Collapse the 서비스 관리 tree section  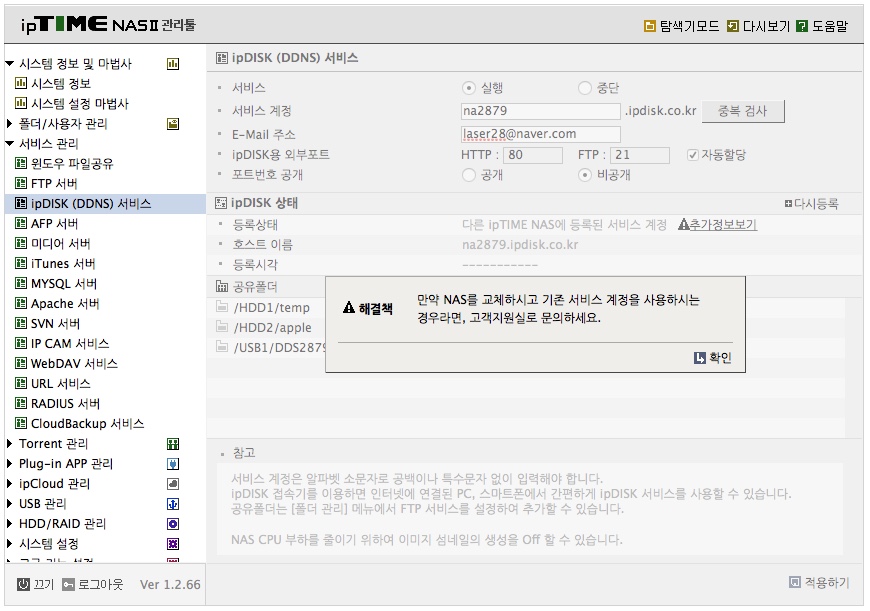[x=9, y=144]
